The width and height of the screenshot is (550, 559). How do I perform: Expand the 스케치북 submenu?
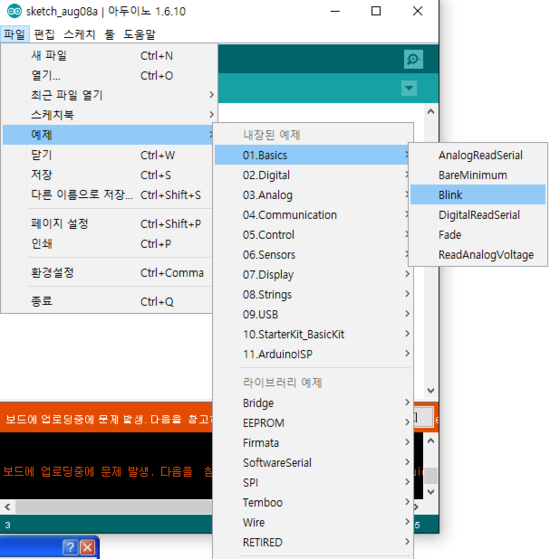[x=109, y=115]
